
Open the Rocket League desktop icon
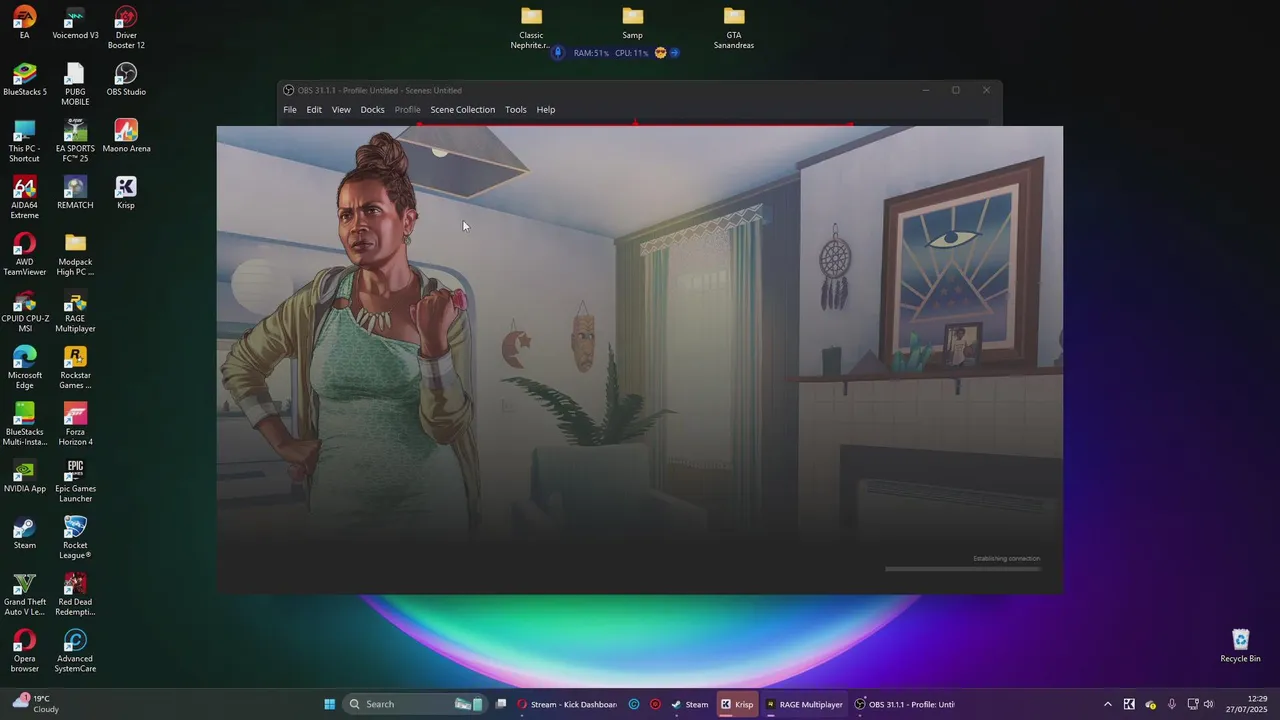(75, 538)
